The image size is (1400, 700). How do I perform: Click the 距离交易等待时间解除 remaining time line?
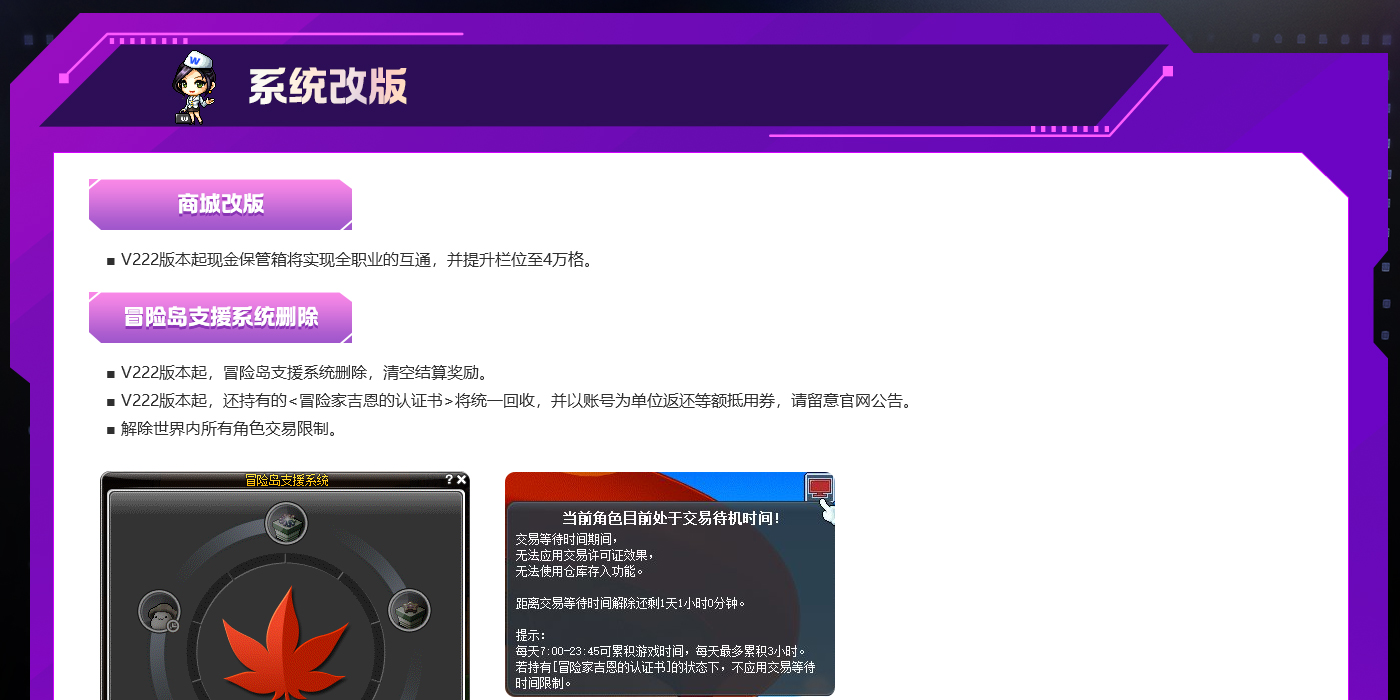point(630,603)
